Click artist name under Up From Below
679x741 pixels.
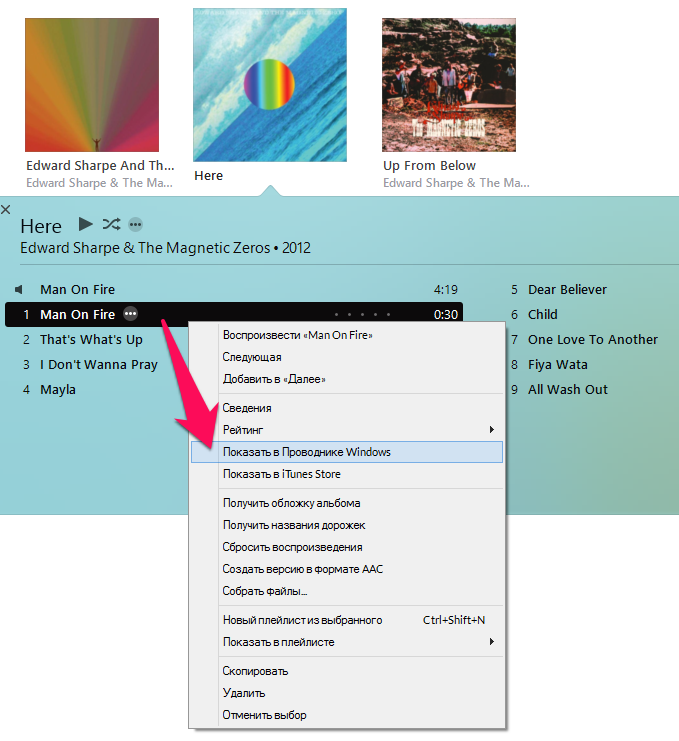tap(456, 183)
